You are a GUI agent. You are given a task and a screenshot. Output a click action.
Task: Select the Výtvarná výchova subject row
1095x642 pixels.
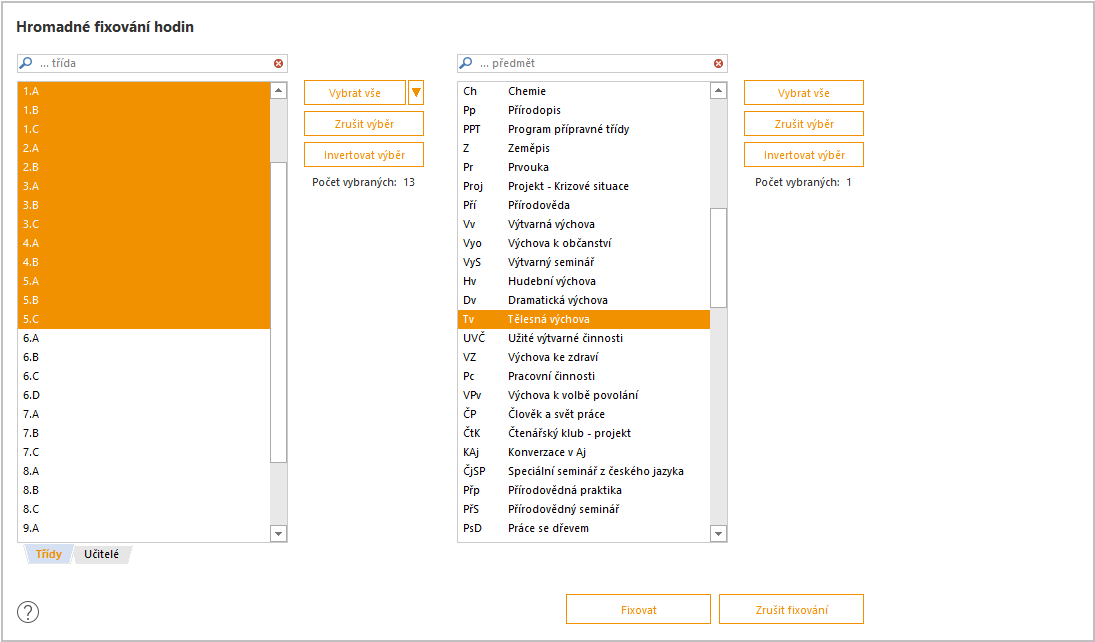(585, 224)
